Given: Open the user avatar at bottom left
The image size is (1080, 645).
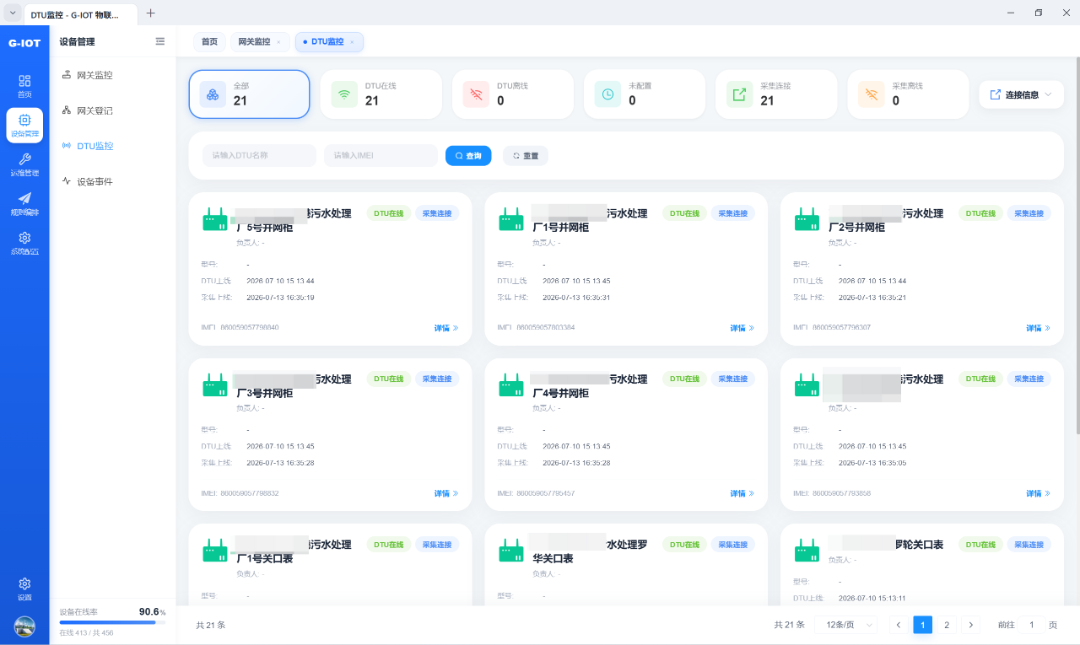Looking at the screenshot, I should [24, 626].
